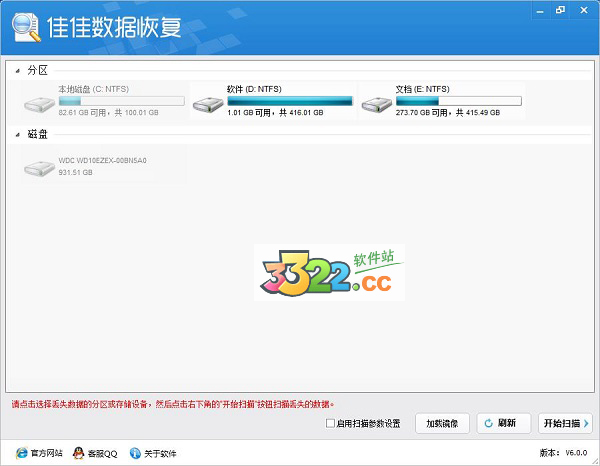Enable 启用扫描参数设置 checkbox

(330, 423)
